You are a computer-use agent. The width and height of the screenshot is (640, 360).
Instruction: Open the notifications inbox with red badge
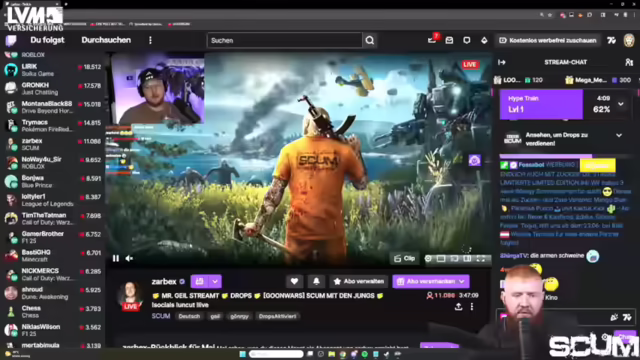point(432,40)
